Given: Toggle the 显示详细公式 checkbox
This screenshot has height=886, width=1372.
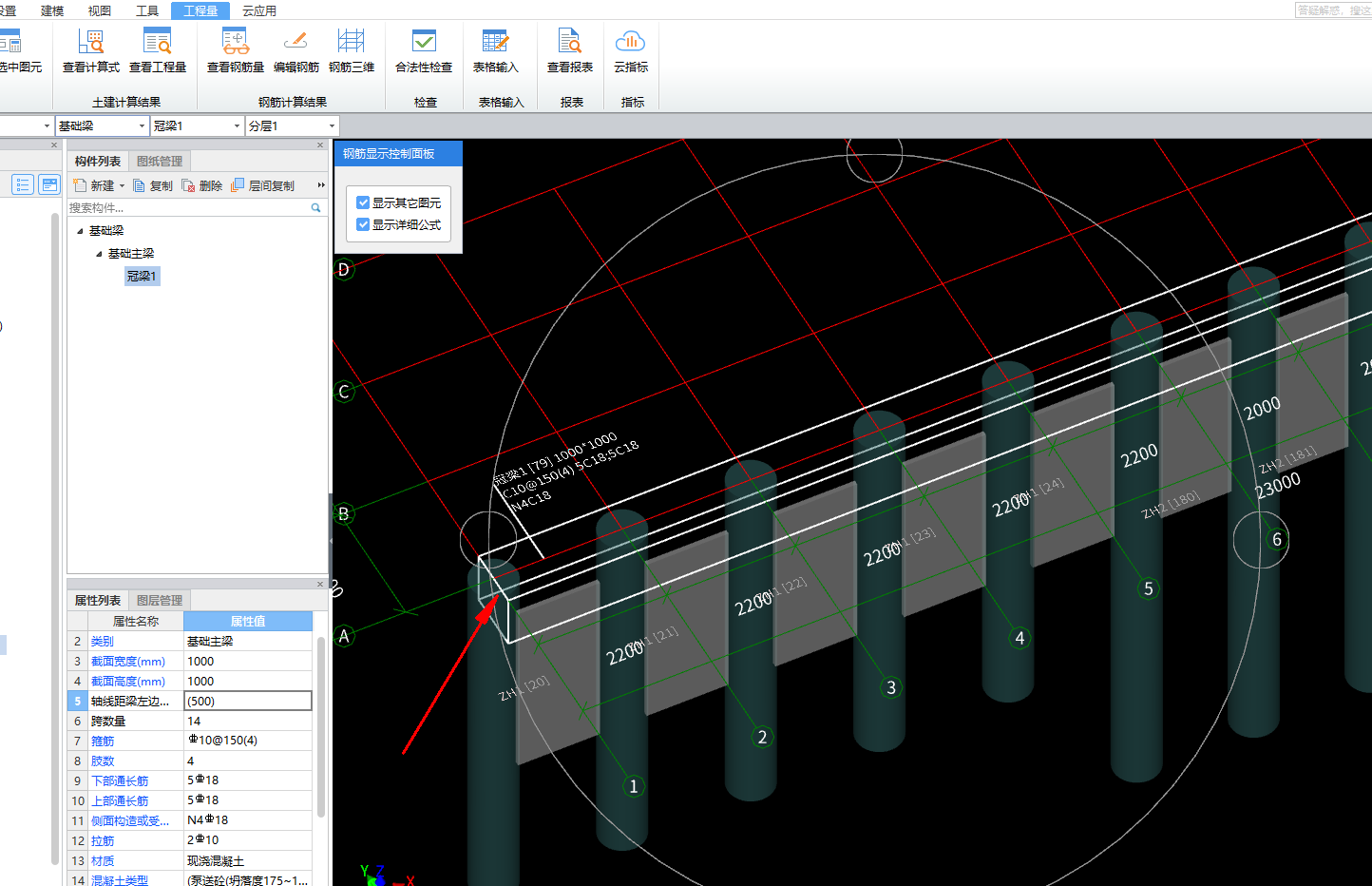Looking at the screenshot, I should tap(363, 224).
